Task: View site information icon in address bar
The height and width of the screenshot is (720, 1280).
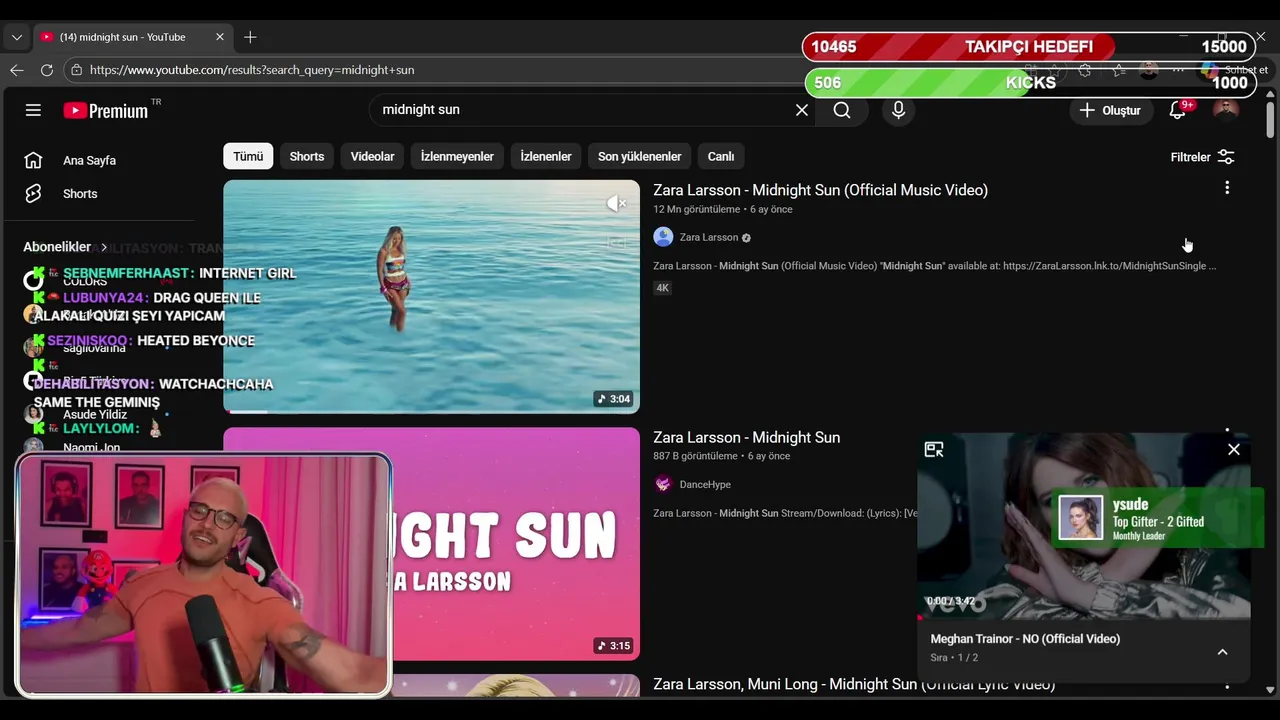Action: click(76, 70)
